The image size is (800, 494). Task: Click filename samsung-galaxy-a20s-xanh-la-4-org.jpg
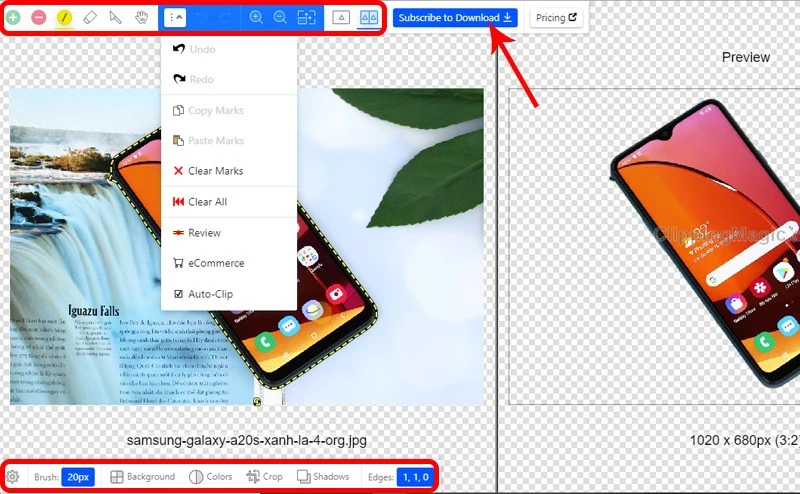coord(246,440)
